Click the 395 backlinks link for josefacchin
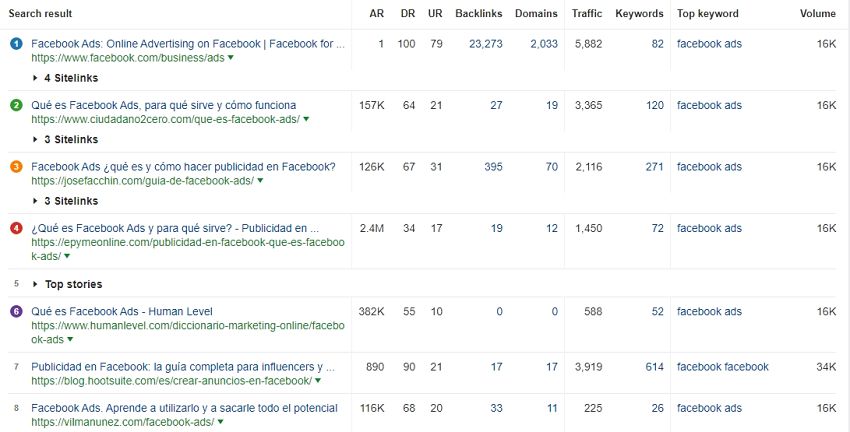Image resolution: width=850 pixels, height=432 pixels. (493, 167)
